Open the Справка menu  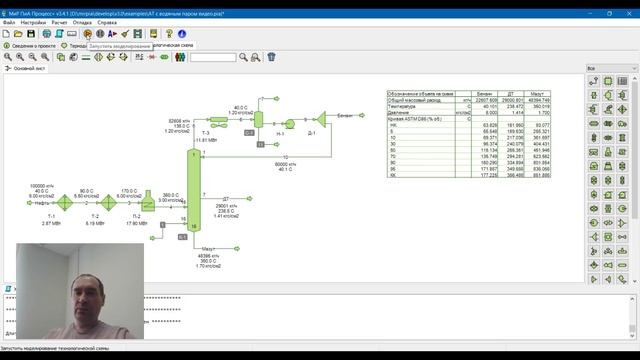107,22
